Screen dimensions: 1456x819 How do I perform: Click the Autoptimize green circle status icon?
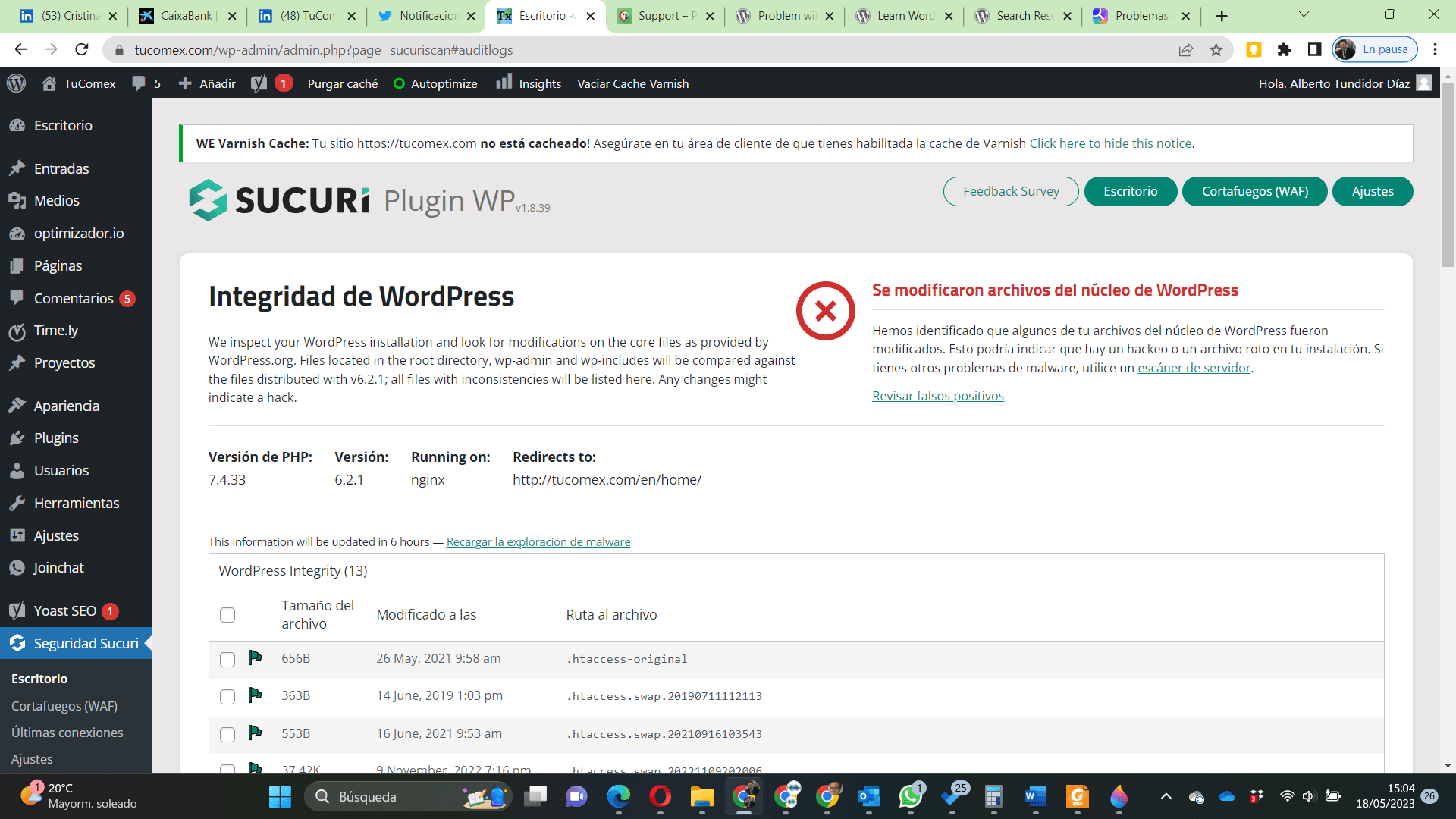click(x=399, y=83)
